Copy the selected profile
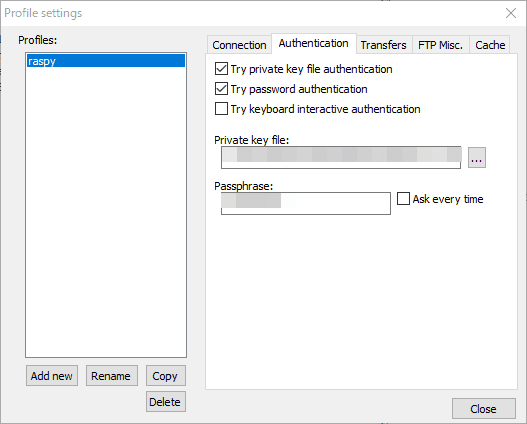Viewport: 527px width, 424px height. pyautogui.click(x=165, y=376)
